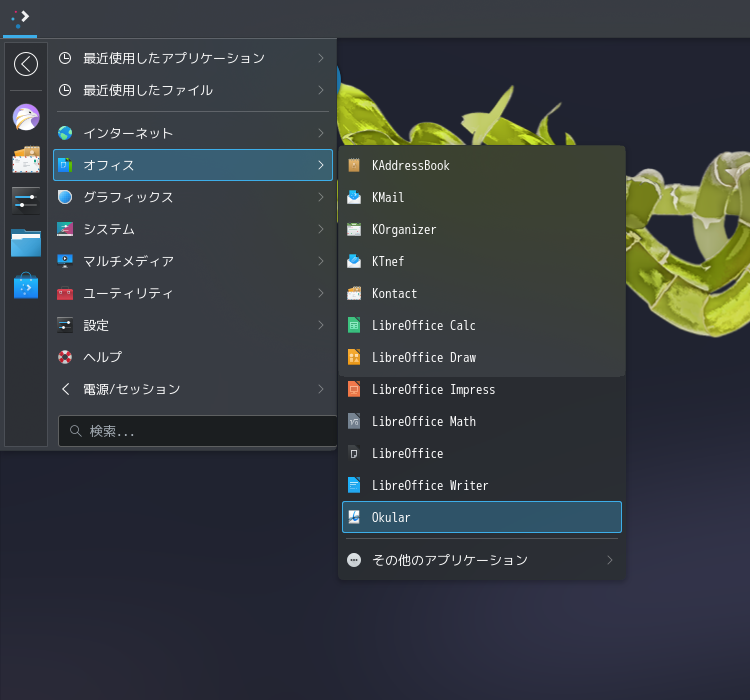
Task: Expand 設定 submenu chevron
Action: tap(321, 325)
